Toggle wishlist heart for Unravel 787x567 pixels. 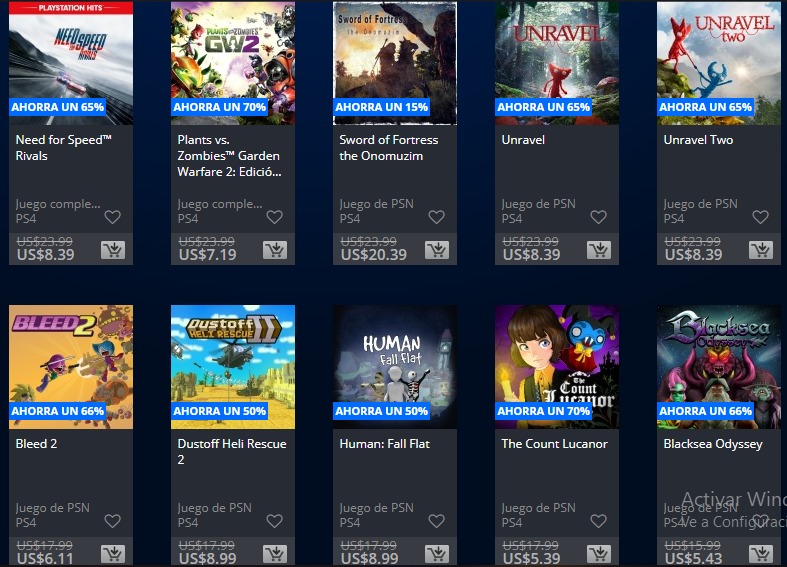click(598, 217)
